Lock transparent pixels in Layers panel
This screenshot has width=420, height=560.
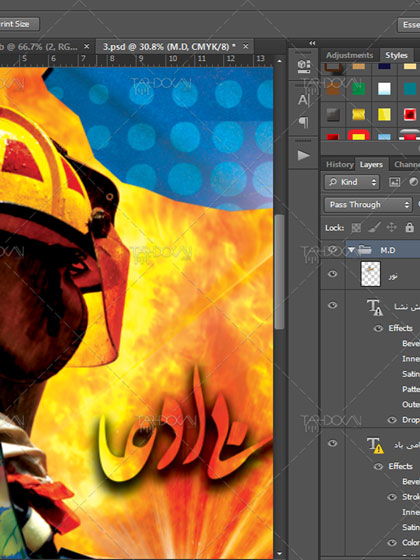coord(356,228)
